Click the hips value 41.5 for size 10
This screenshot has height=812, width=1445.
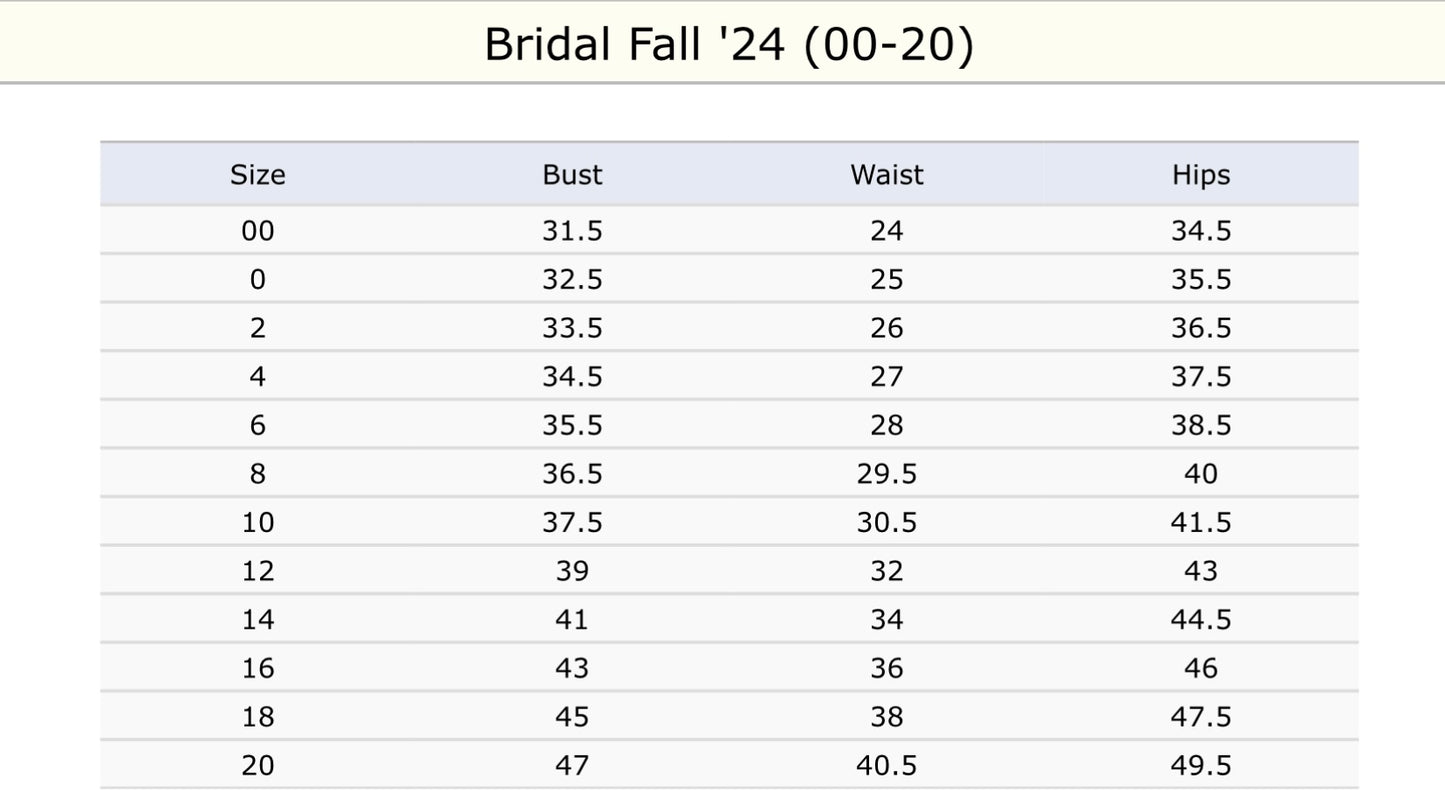pyautogui.click(x=1200, y=523)
